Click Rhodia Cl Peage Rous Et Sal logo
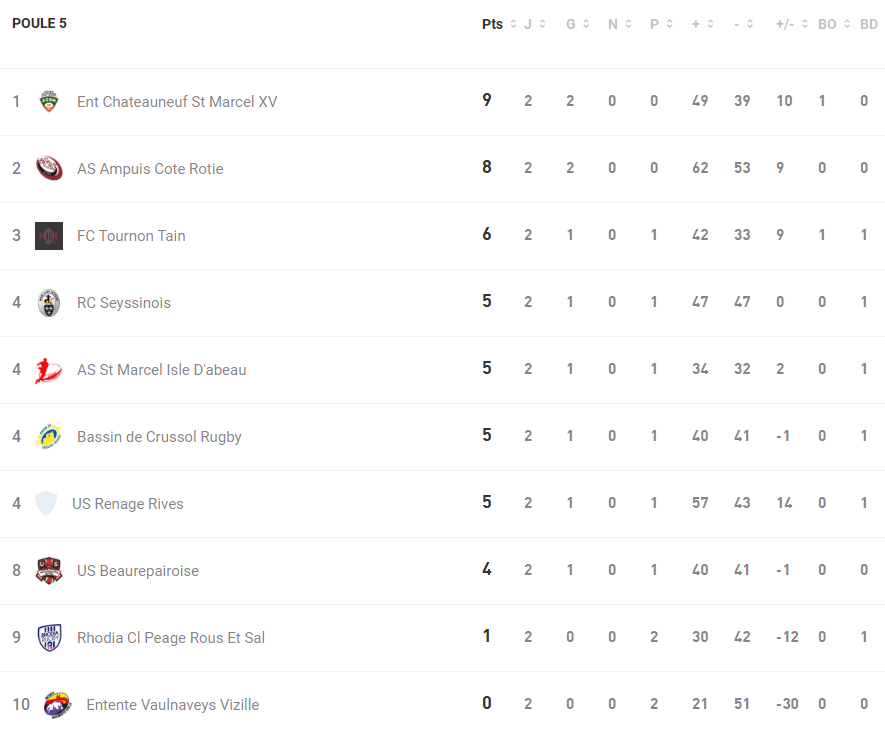This screenshot has width=885, height=734. tap(49, 638)
